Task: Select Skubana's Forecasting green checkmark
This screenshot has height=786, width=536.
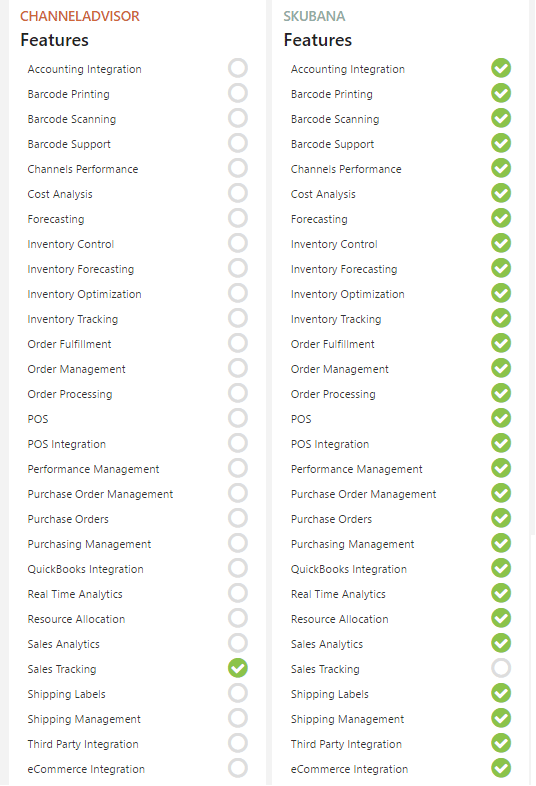Action: tap(501, 218)
